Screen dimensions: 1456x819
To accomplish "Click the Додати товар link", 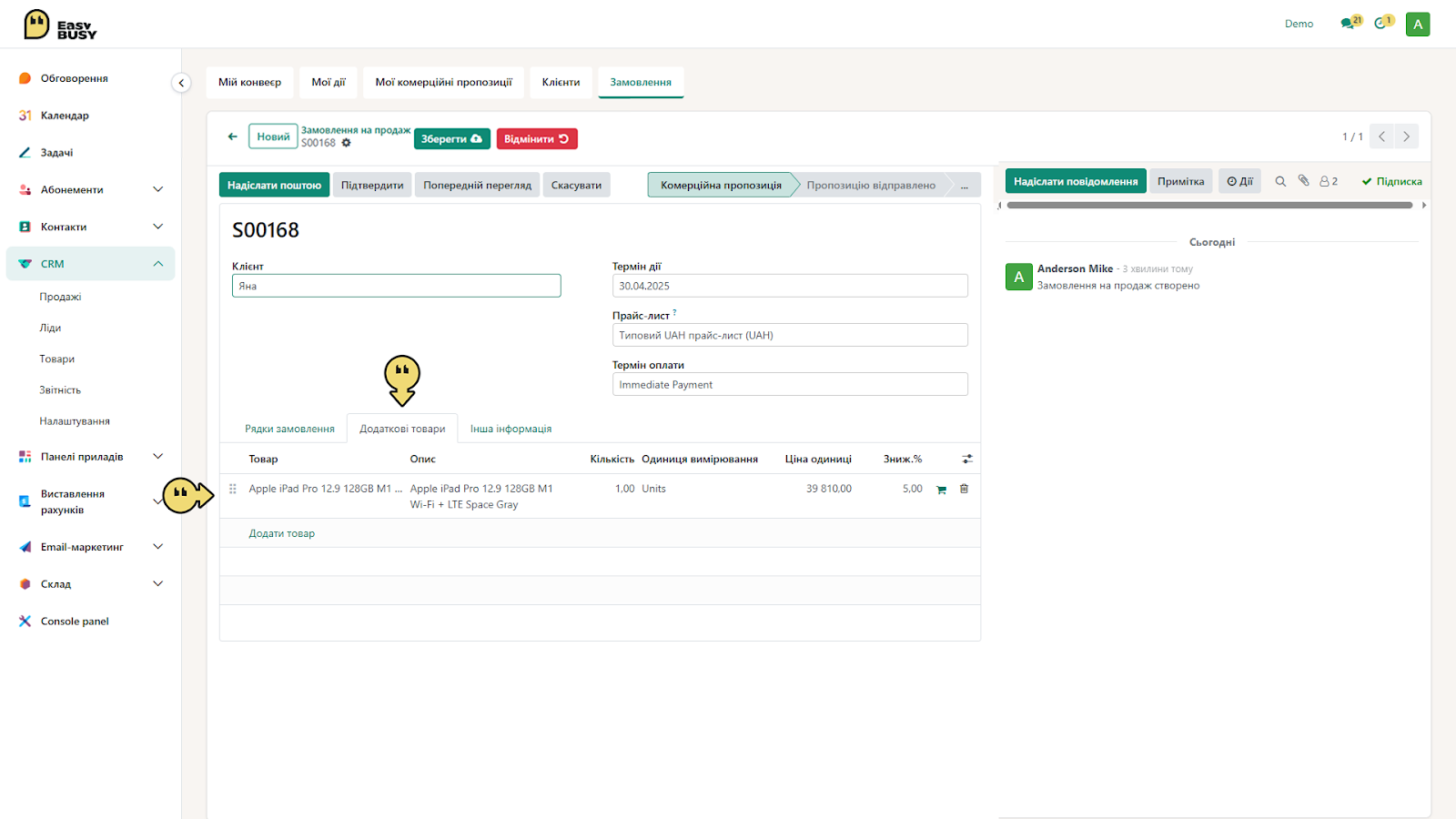I will (282, 533).
